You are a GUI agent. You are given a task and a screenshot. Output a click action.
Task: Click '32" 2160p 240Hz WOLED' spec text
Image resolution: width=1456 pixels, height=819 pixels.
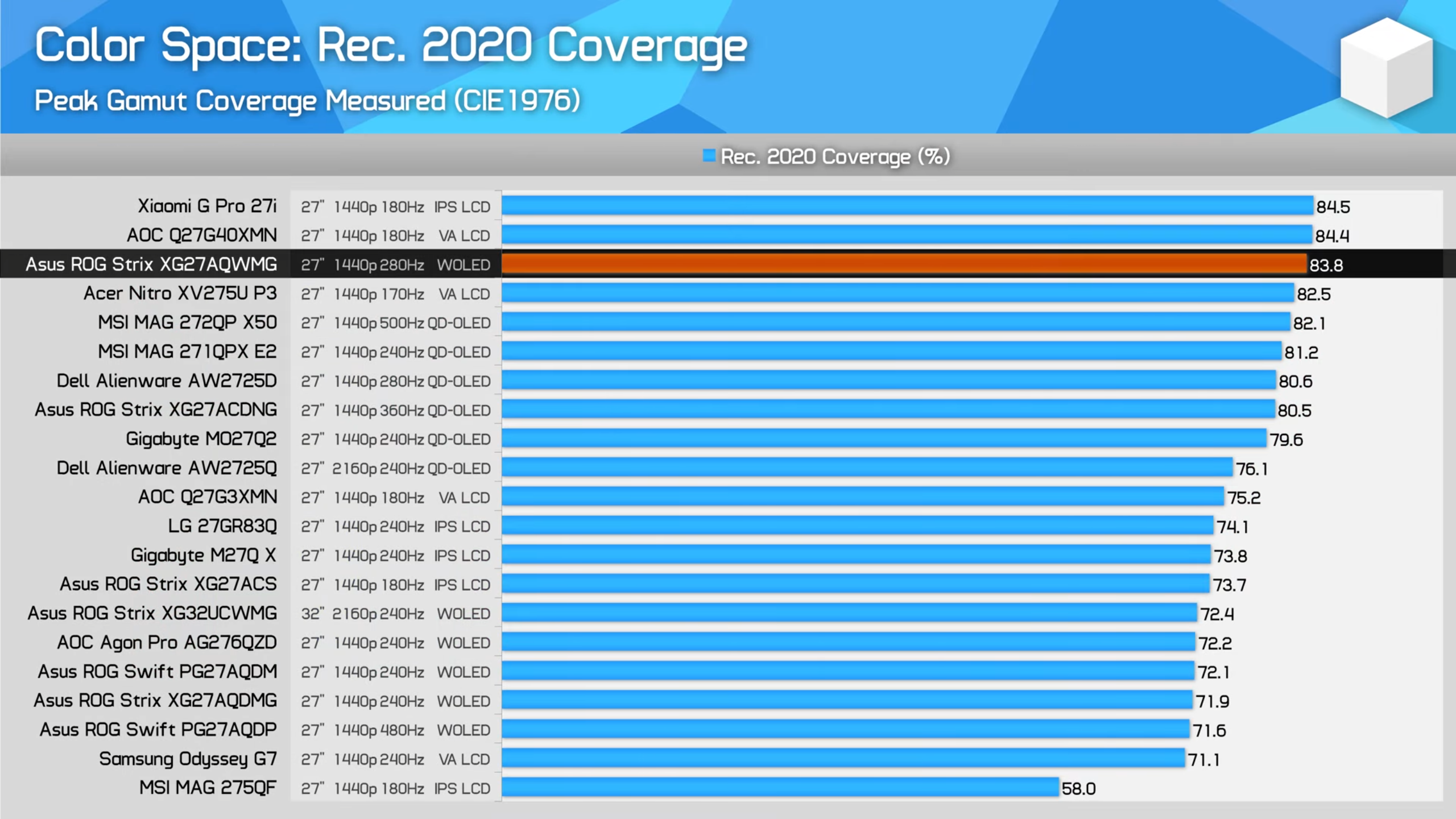point(396,614)
